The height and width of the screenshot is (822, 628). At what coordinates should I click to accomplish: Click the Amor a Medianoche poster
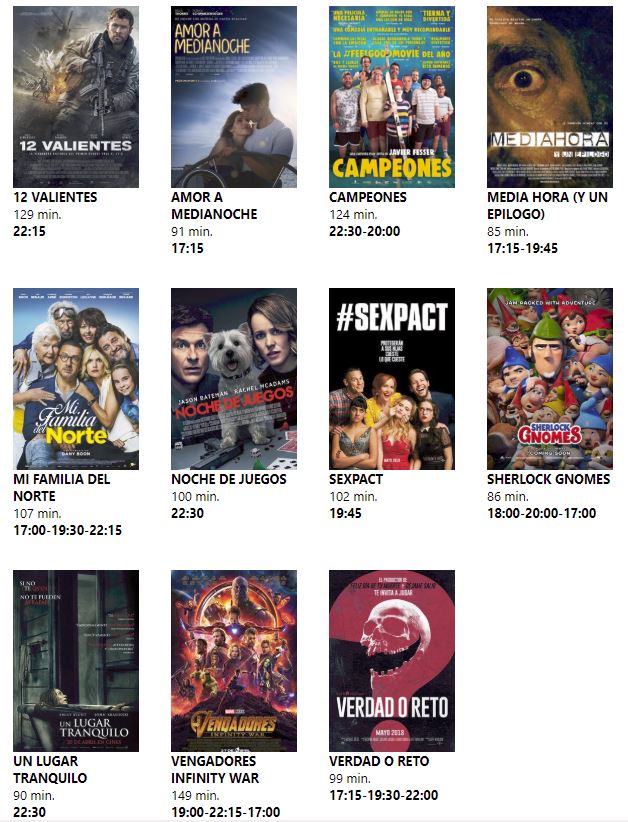tap(234, 97)
